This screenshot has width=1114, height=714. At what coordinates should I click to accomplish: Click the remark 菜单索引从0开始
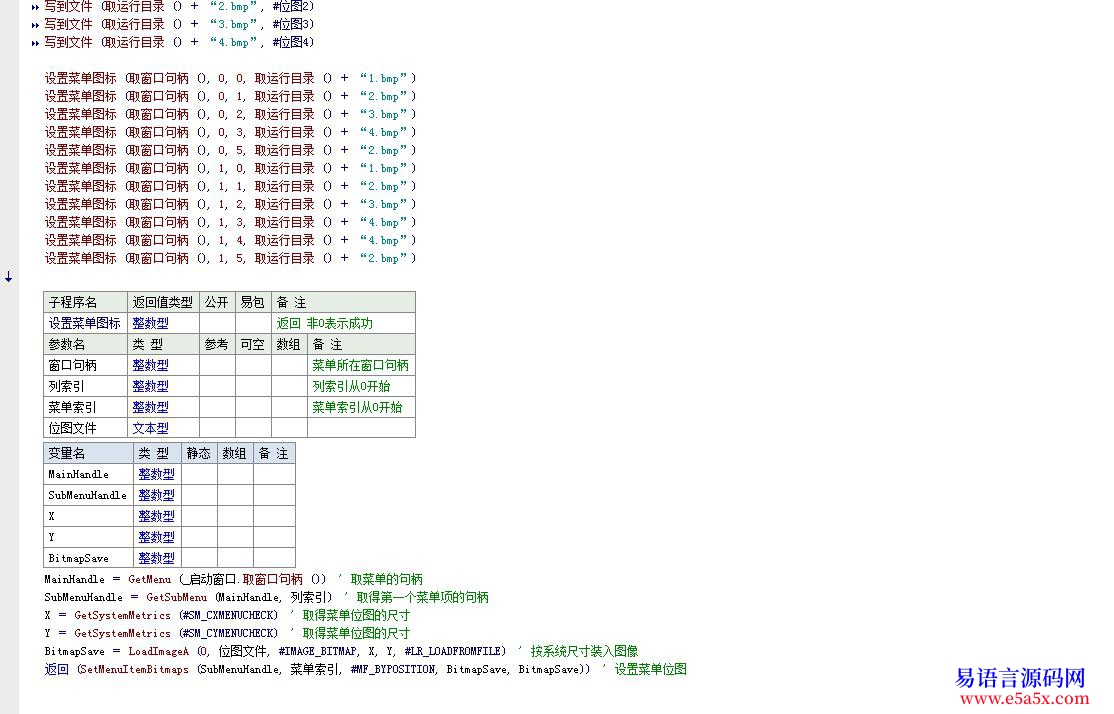click(357, 407)
